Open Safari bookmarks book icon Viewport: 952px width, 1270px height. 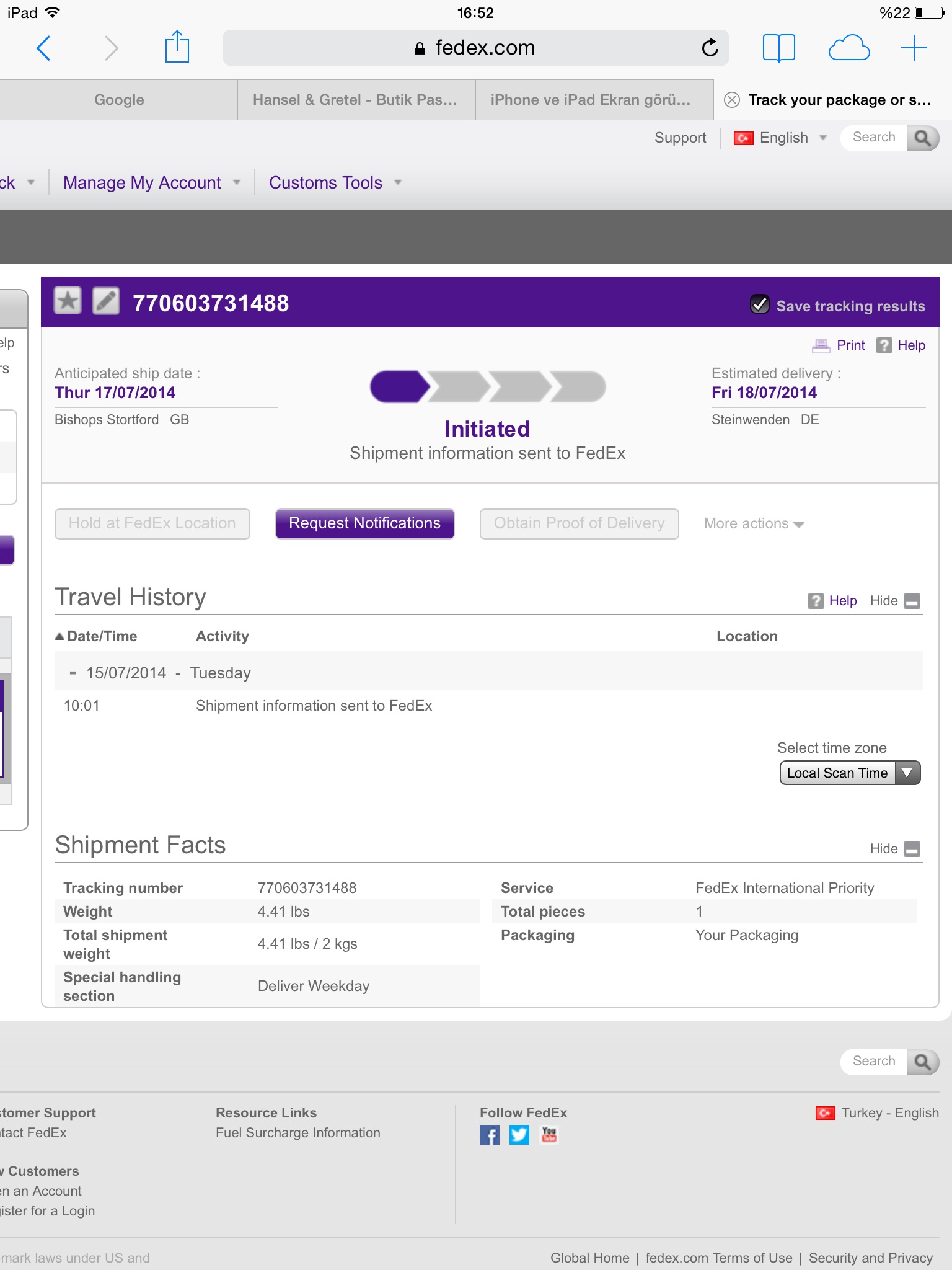click(x=778, y=48)
